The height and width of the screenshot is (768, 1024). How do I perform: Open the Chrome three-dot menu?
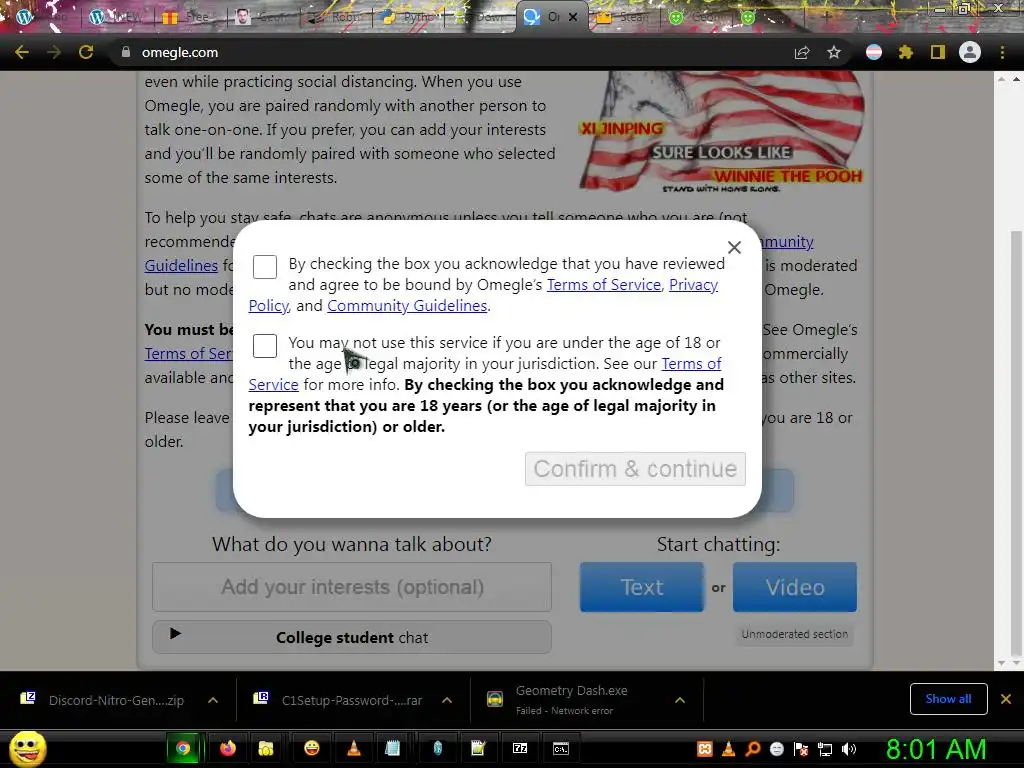[1002, 52]
